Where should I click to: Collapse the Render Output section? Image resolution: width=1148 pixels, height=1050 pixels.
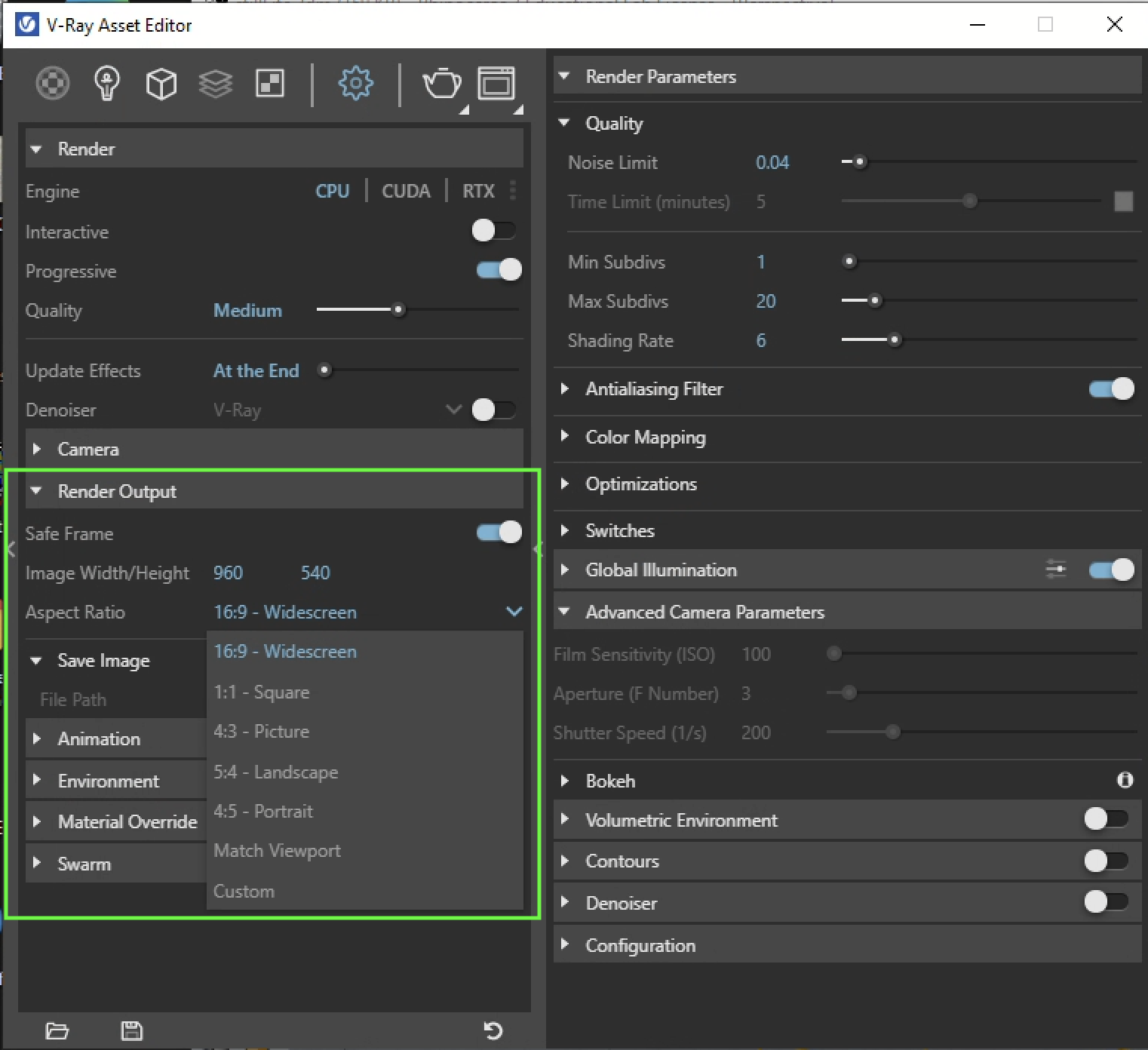coord(36,491)
